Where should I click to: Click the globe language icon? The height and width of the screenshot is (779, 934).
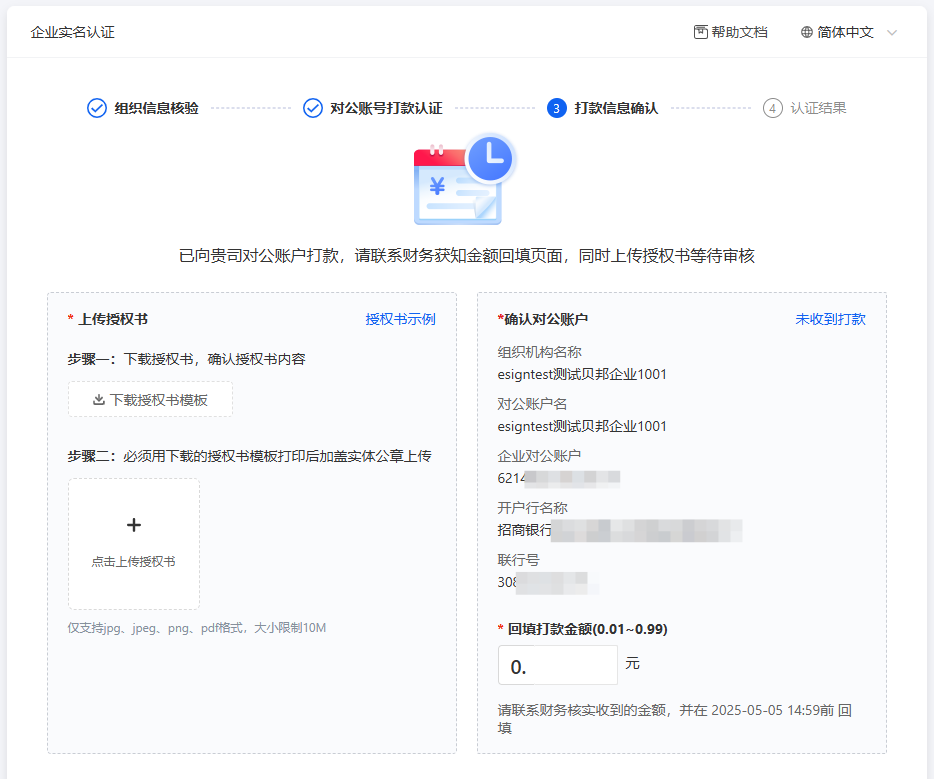coord(807,32)
